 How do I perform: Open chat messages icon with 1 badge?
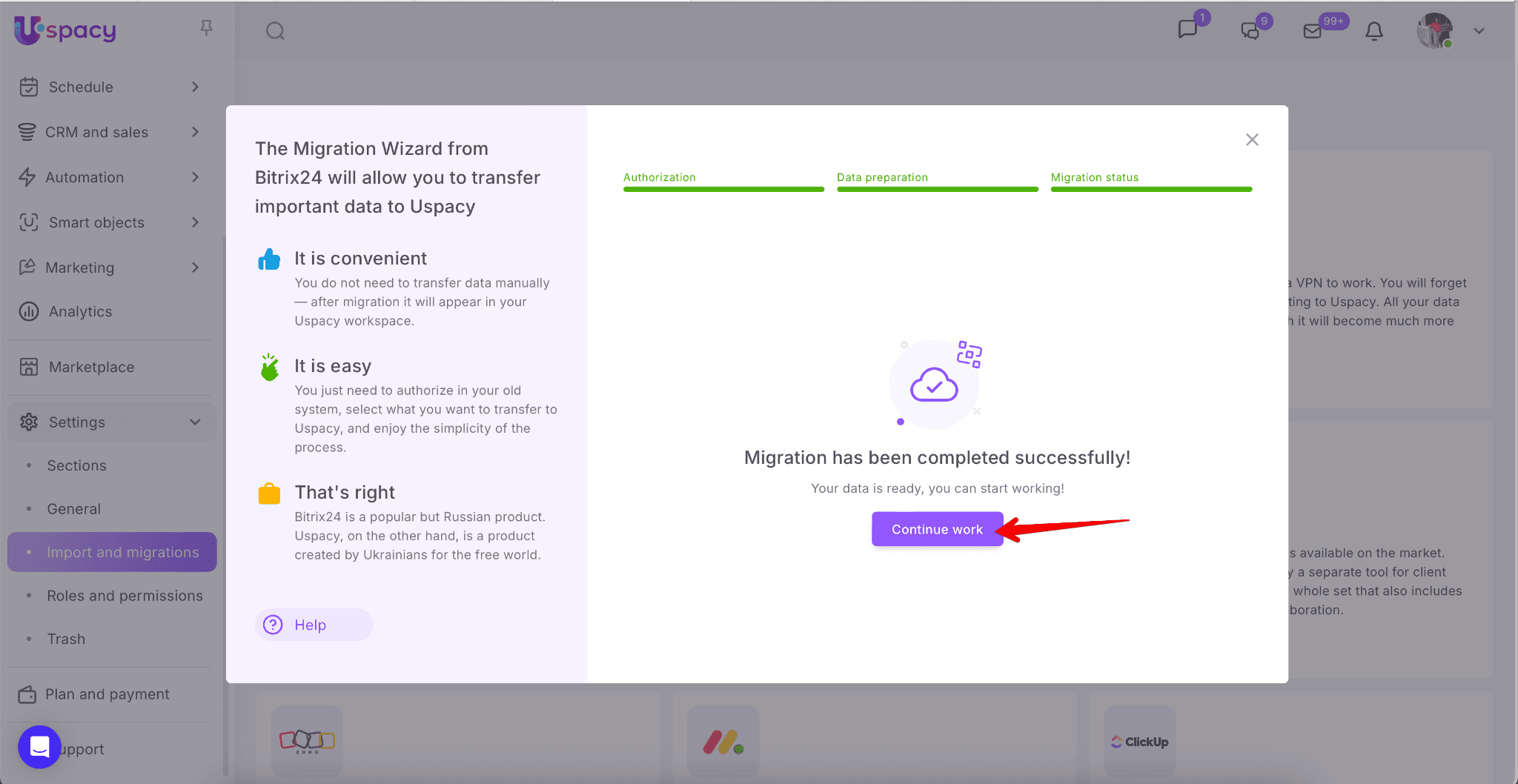tap(1188, 30)
